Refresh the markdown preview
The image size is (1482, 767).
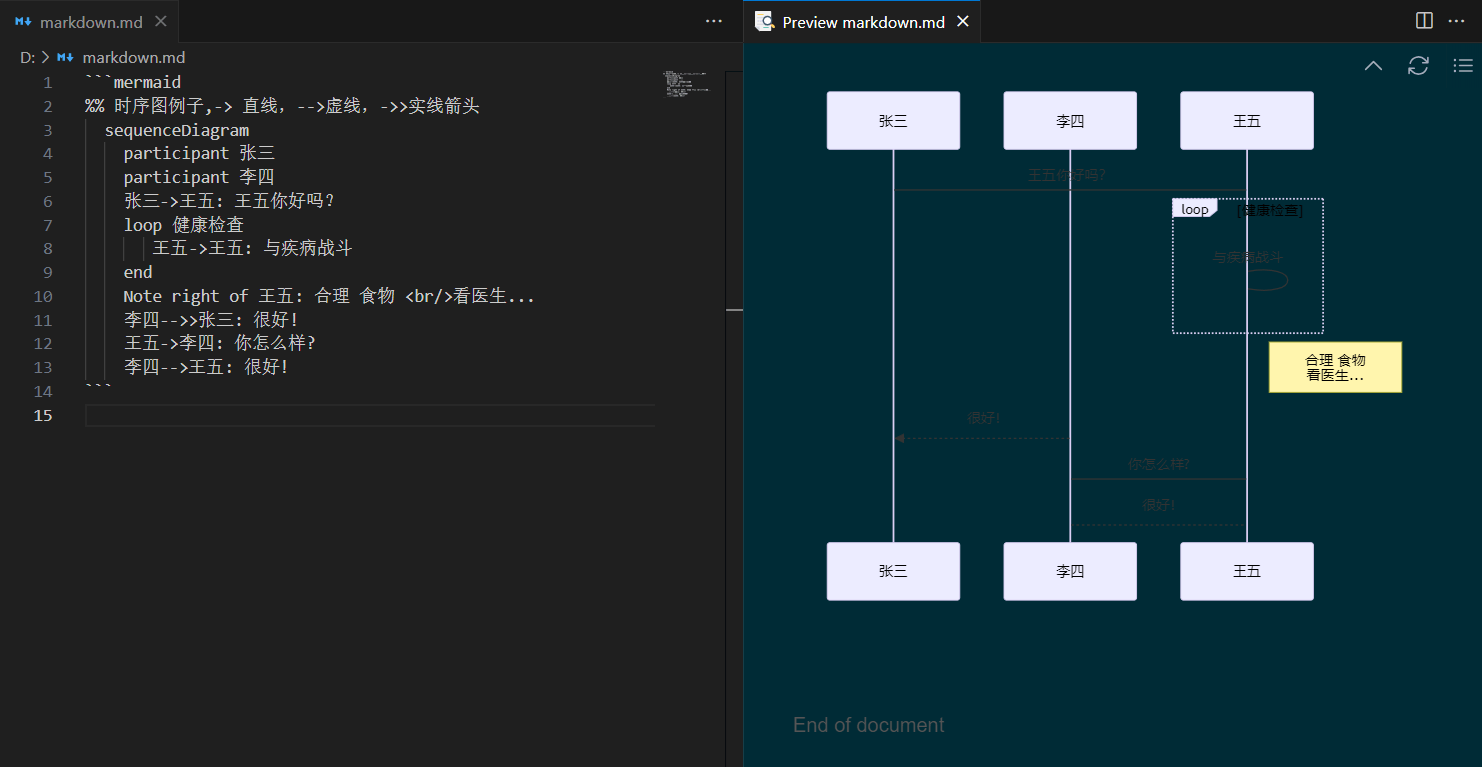(1418, 66)
